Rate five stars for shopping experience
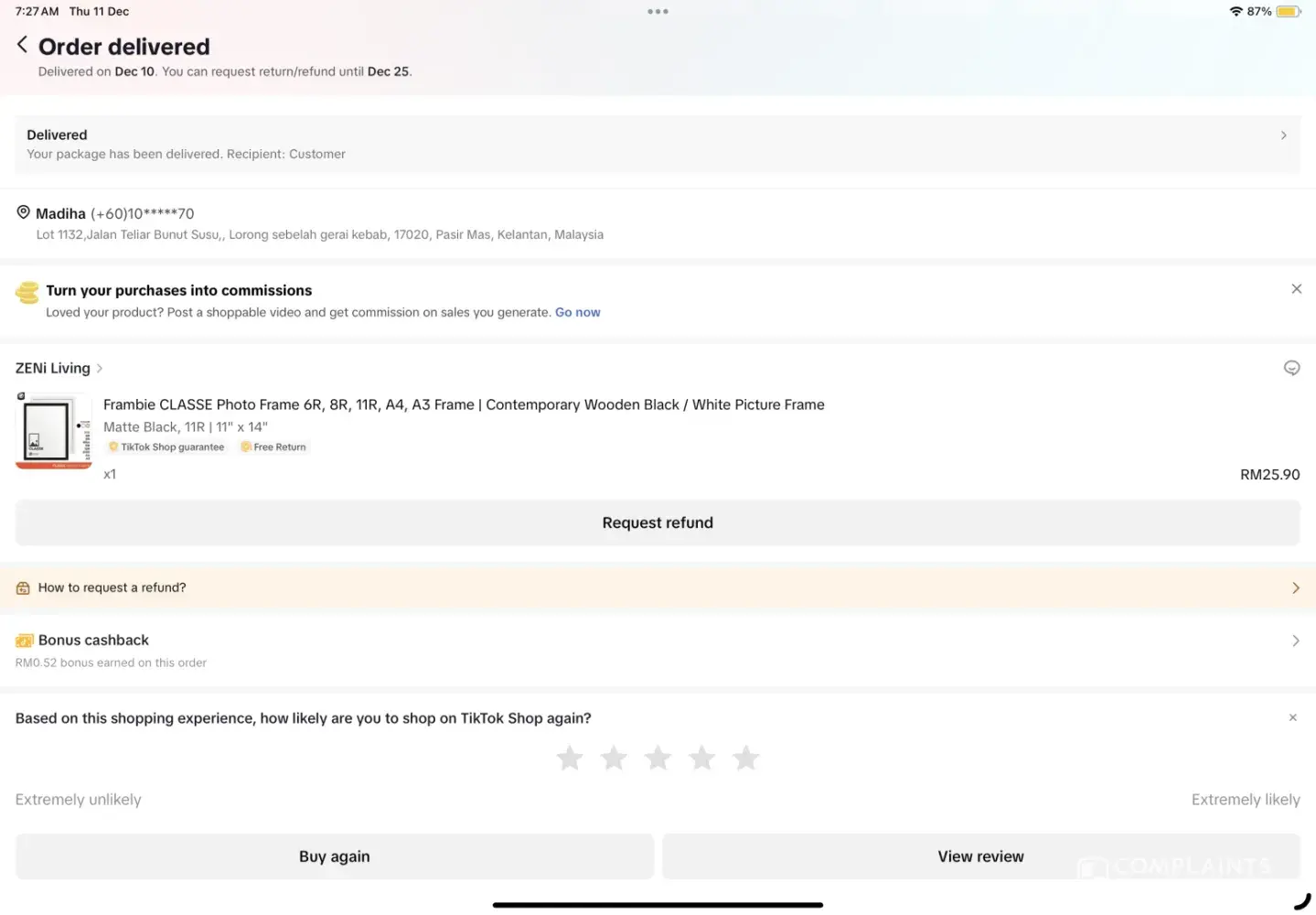This screenshot has width=1316, height=915. point(745,758)
